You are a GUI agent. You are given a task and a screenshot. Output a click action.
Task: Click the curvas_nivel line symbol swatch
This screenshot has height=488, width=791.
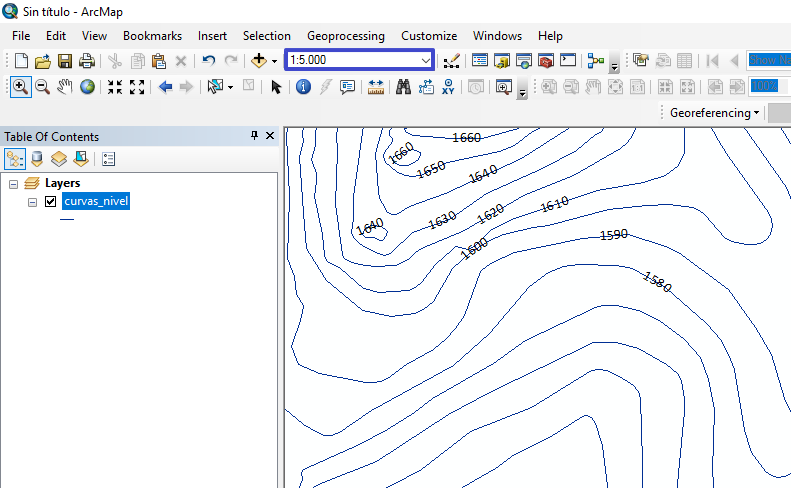click(x=67, y=219)
